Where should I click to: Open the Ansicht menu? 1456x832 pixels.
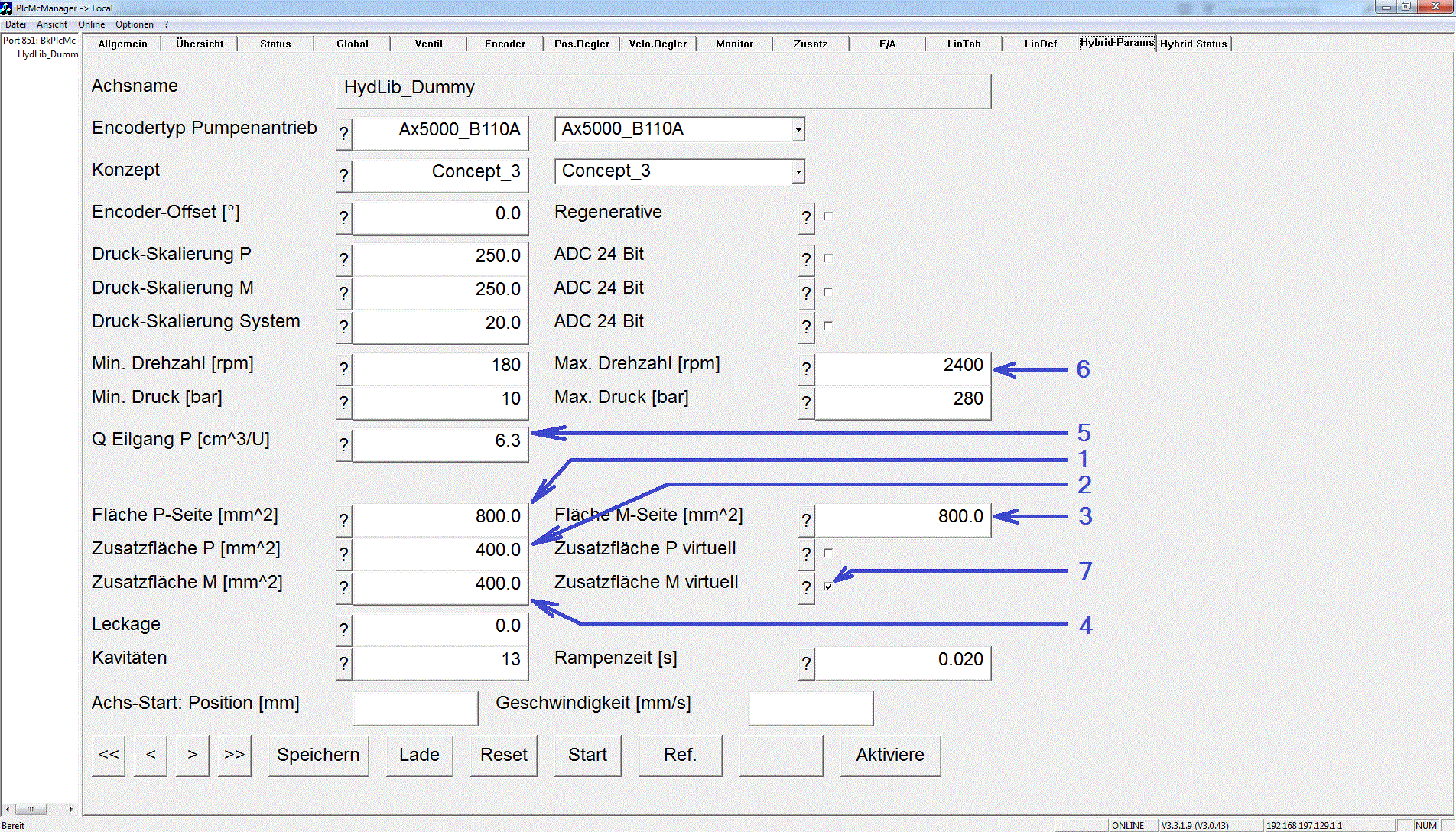52,24
